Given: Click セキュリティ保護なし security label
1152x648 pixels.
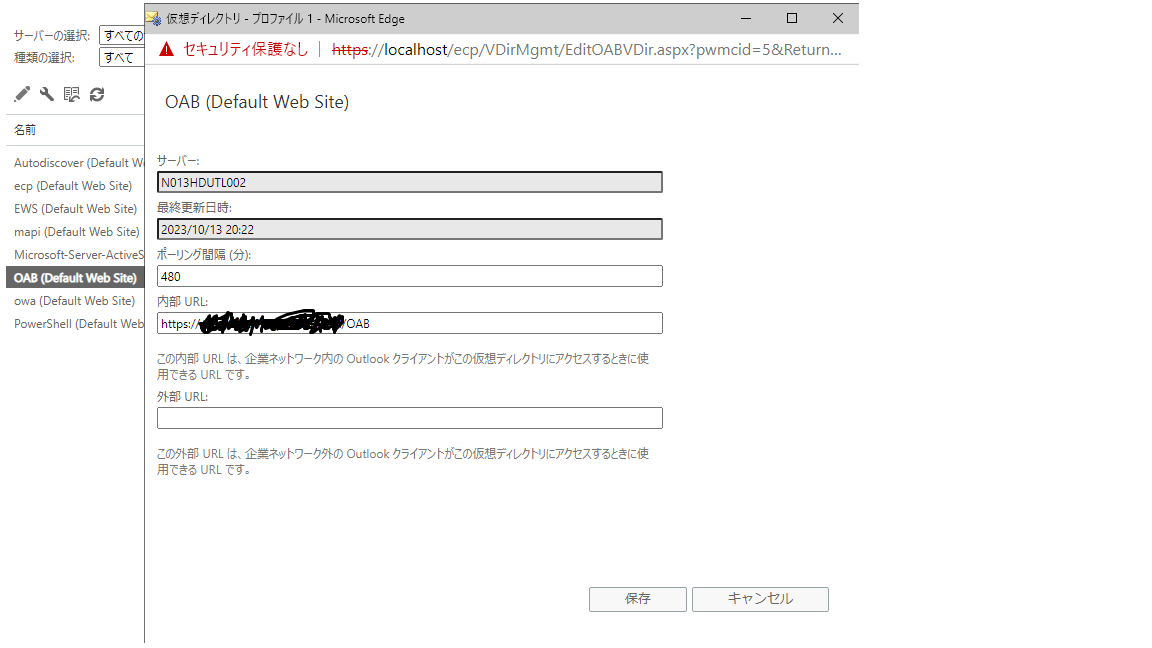Looking at the screenshot, I should click(x=245, y=49).
